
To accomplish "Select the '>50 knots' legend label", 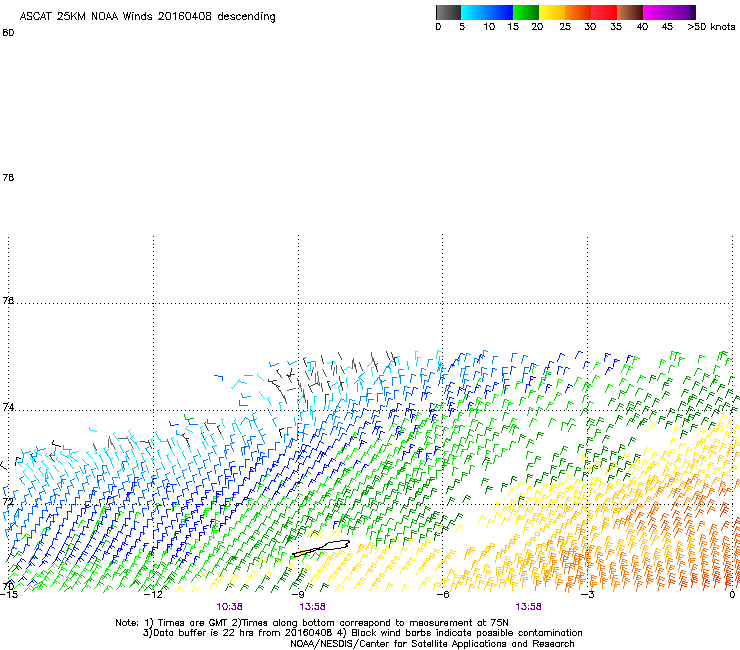I will pyautogui.click(x=711, y=27).
